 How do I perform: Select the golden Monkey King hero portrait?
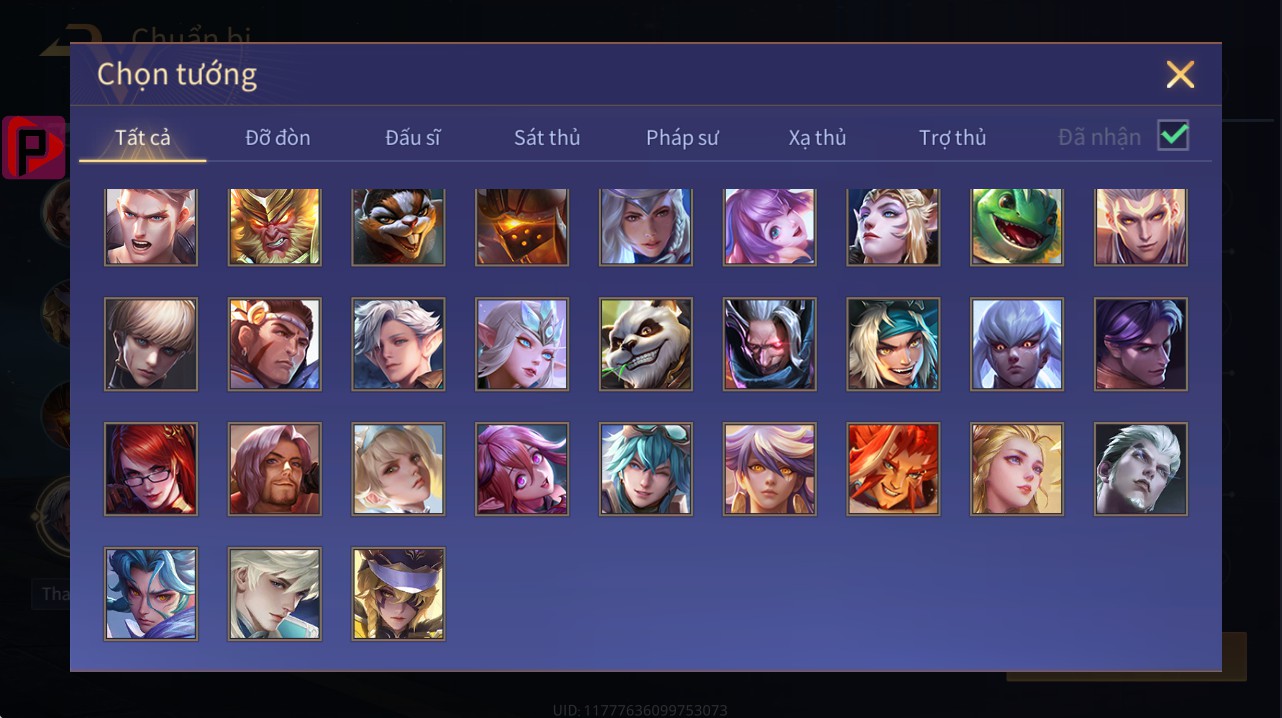tap(275, 226)
